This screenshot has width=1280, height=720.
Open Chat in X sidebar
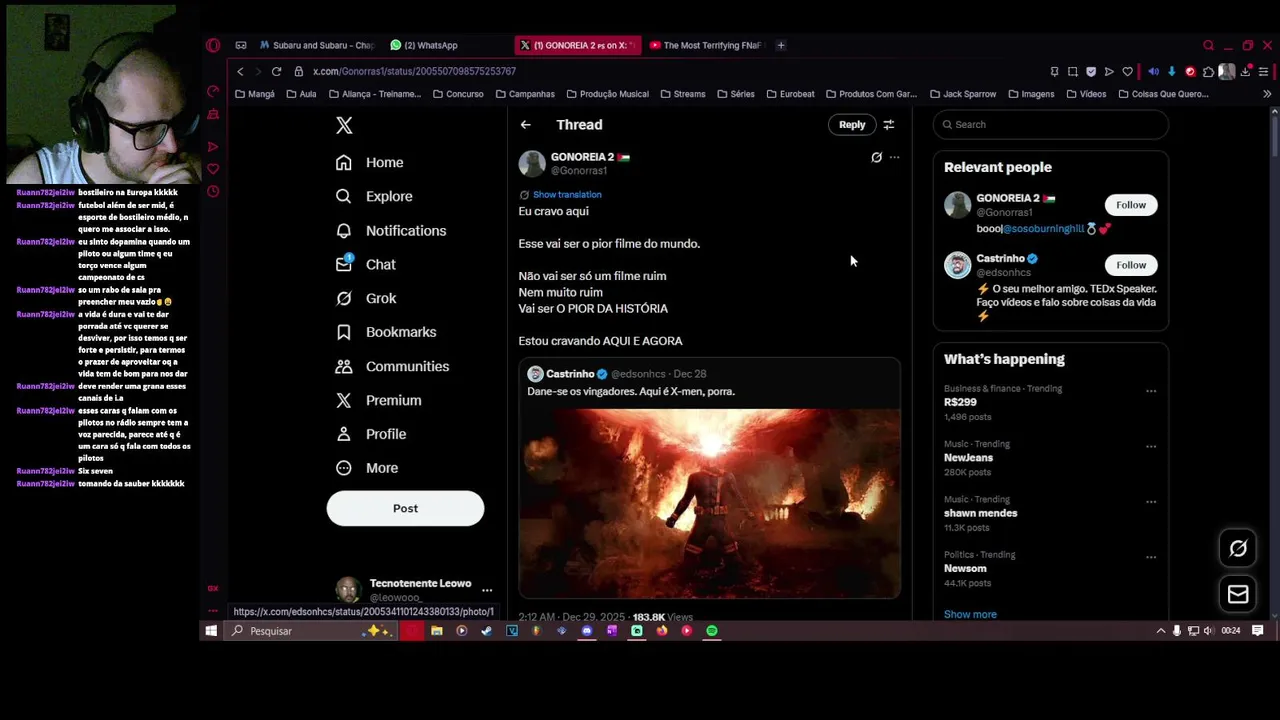[x=366, y=264]
